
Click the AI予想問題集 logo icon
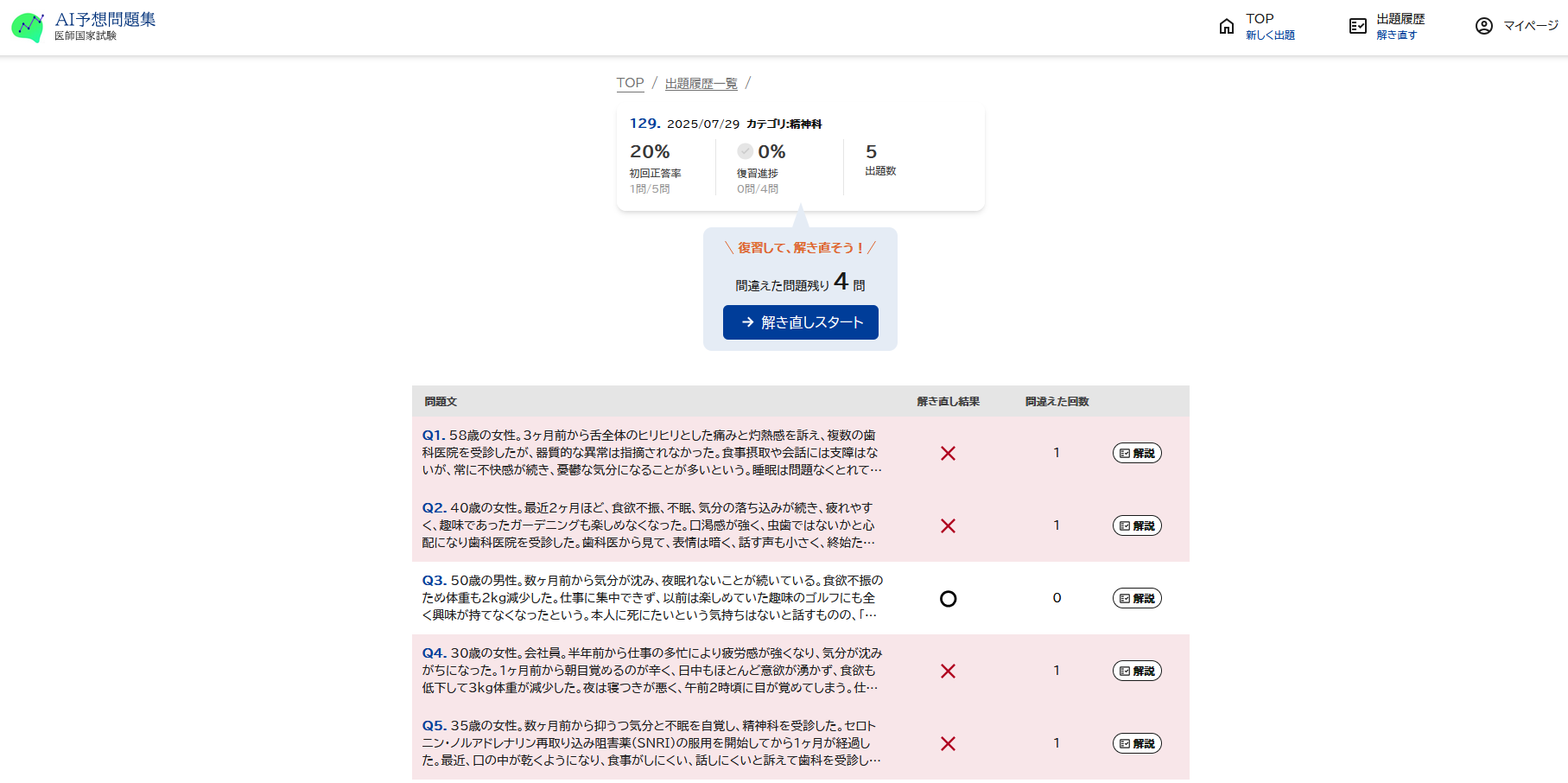coord(28,28)
